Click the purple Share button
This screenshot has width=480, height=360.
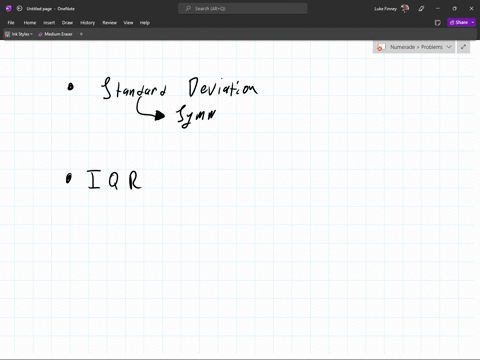tap(459, 22)
